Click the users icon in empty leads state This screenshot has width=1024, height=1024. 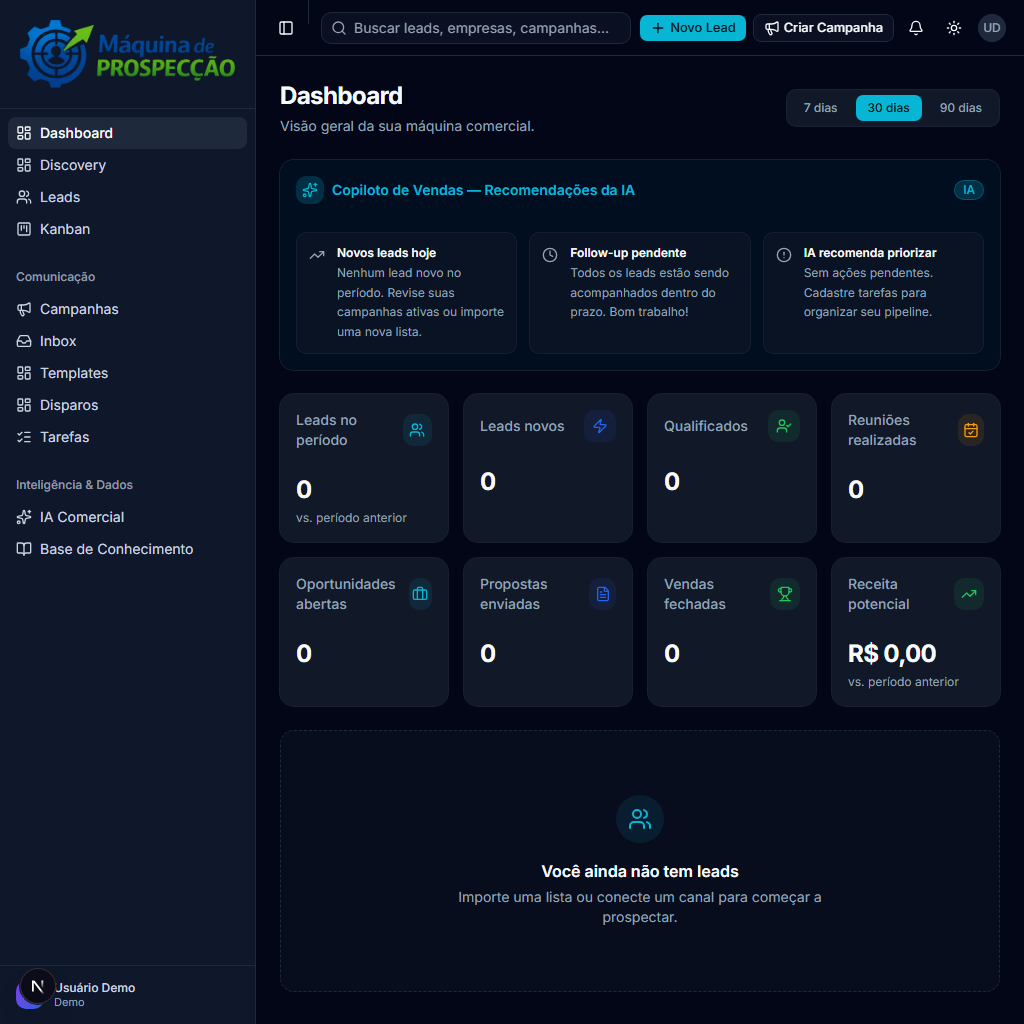point(639,819)
